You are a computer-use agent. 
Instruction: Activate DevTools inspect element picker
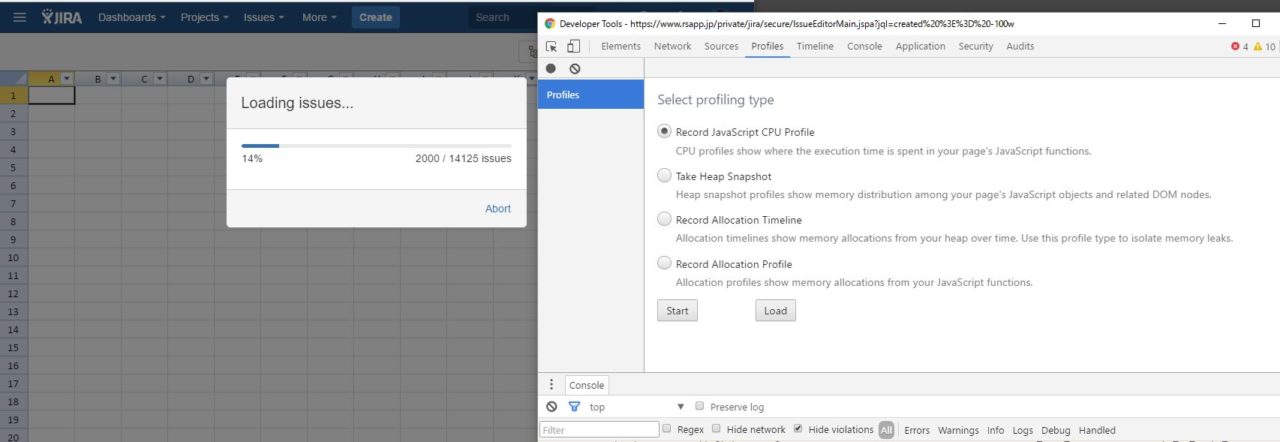coord(551,46)
